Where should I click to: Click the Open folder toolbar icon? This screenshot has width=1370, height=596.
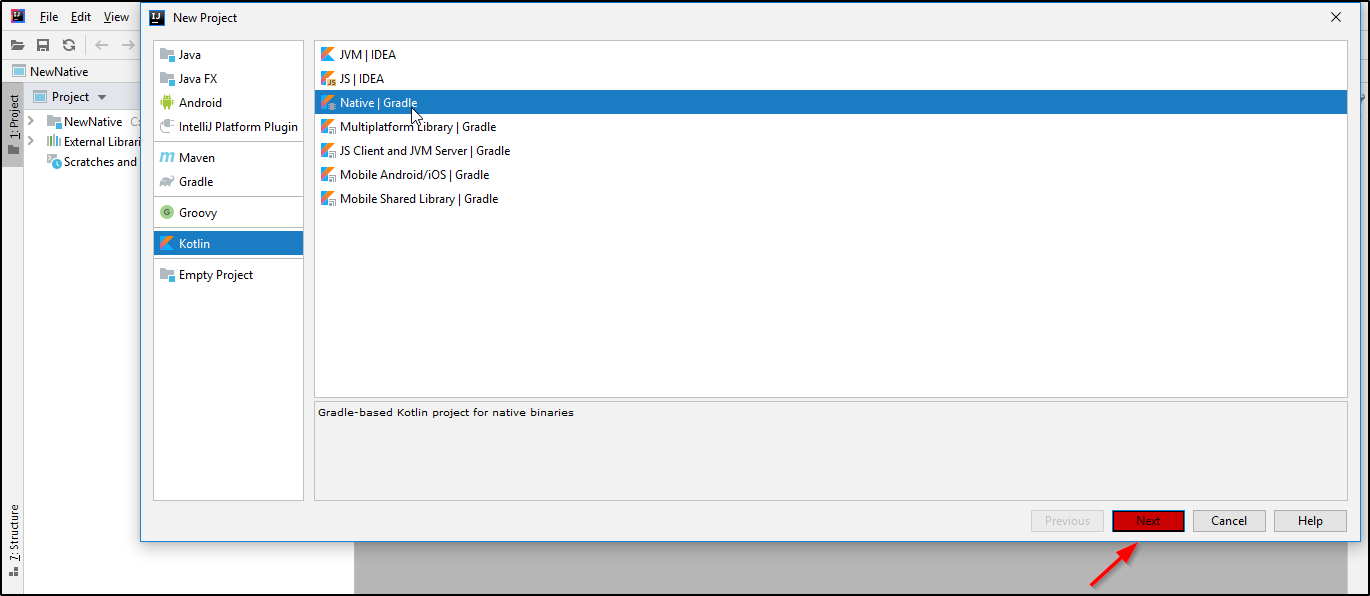tap(18, 45)
